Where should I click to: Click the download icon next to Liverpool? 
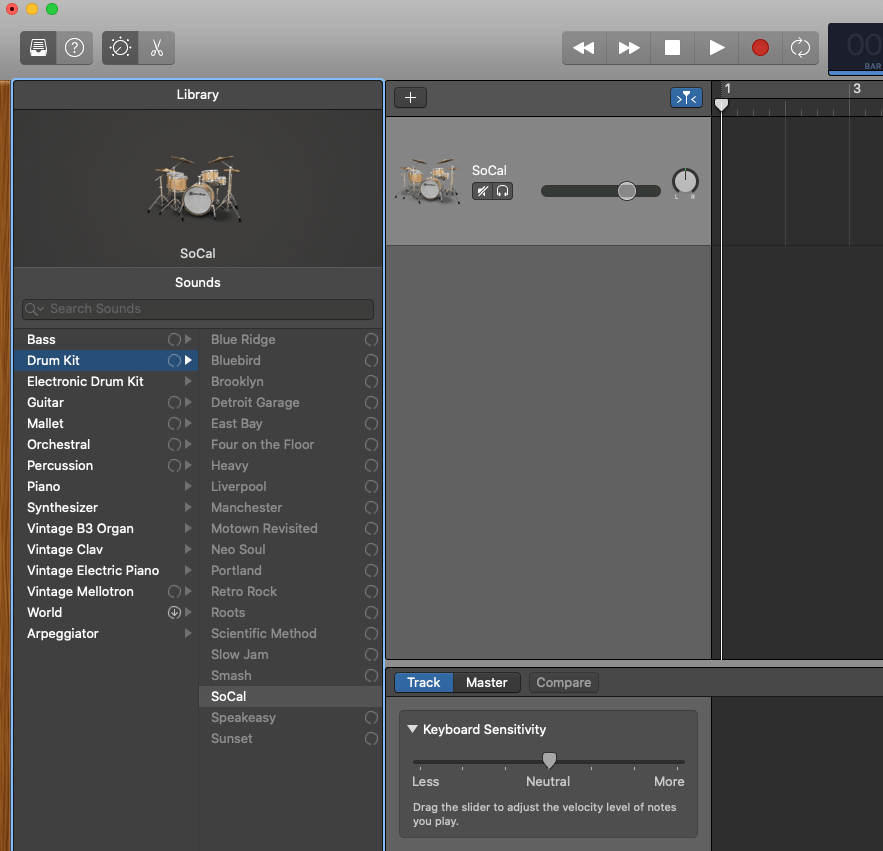[371, 486]
